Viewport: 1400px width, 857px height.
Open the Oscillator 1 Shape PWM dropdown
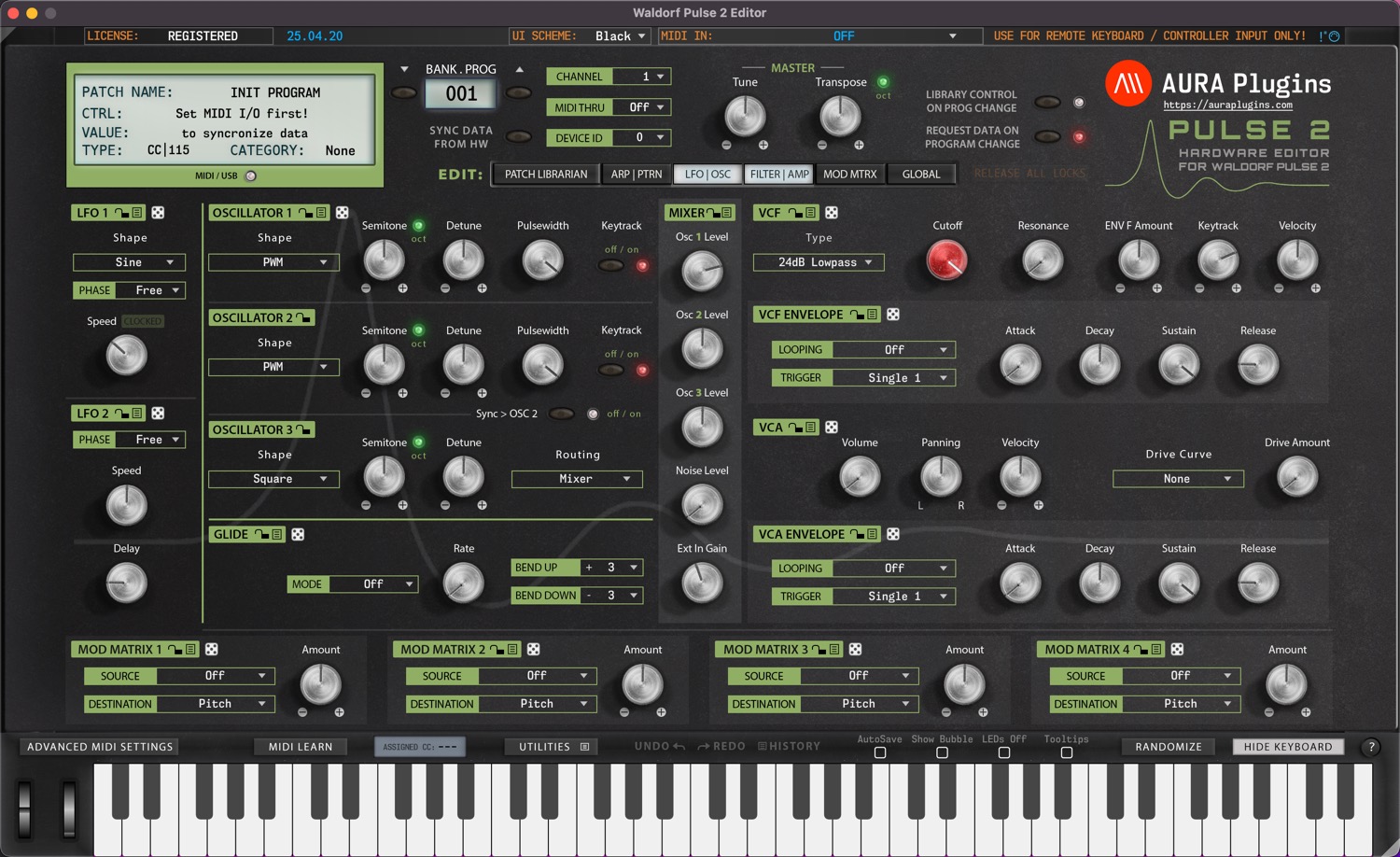click(x=273, y=262)
